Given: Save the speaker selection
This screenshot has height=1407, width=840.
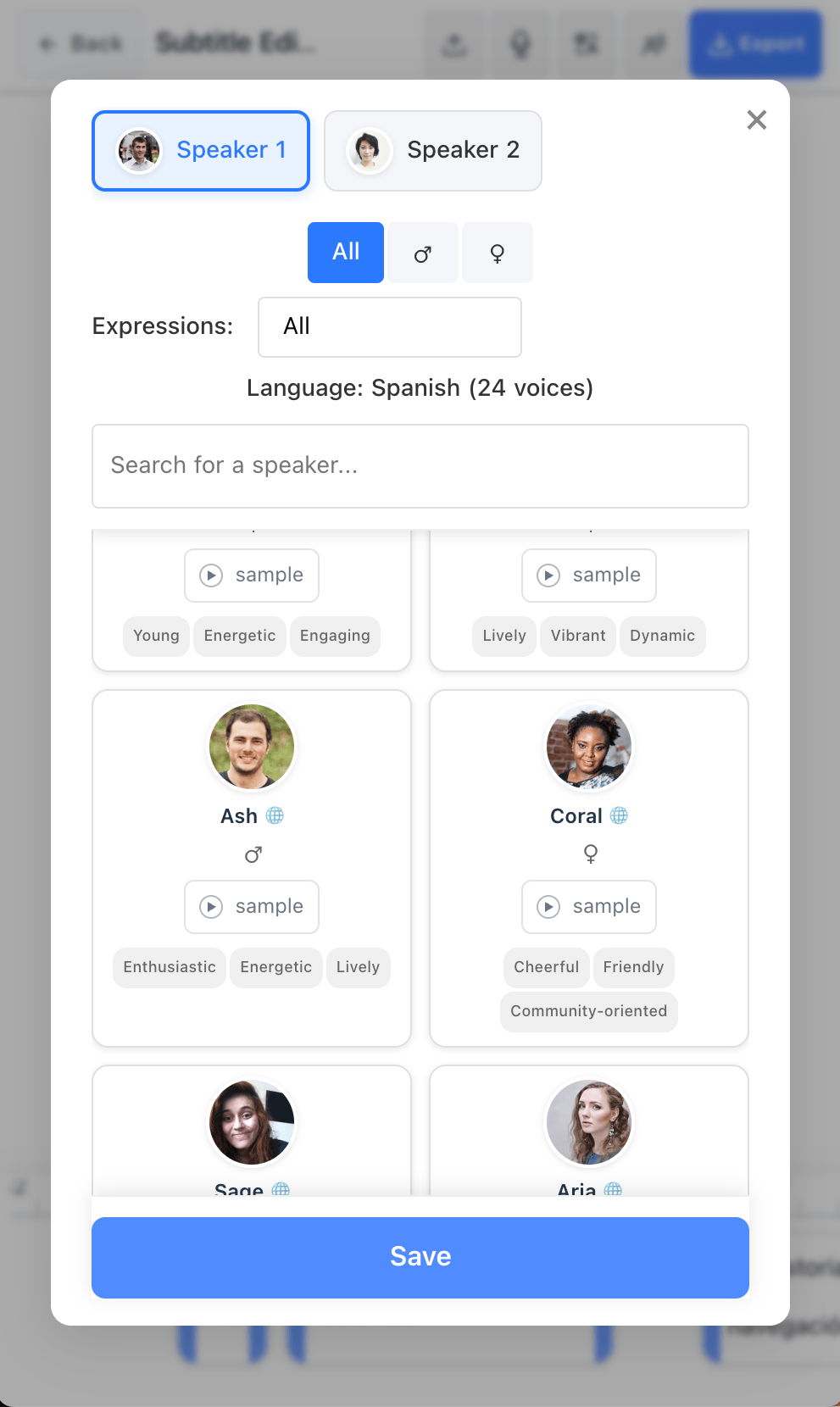Looking at the screenshot, I should click(420, 1257).
